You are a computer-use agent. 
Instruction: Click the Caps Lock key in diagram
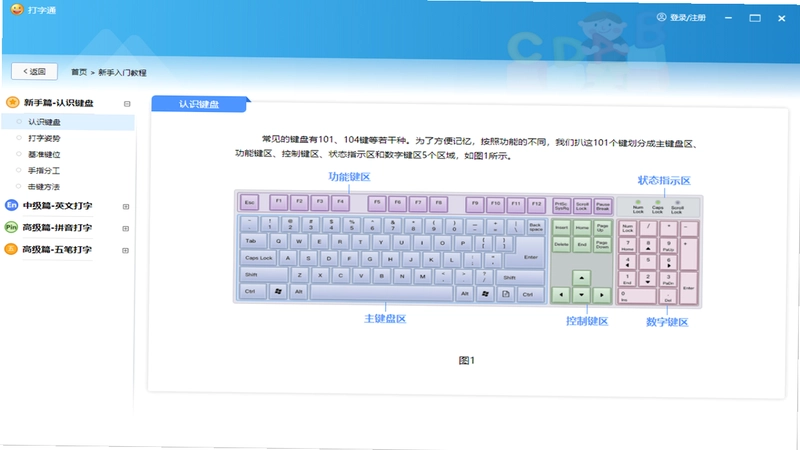259,258
